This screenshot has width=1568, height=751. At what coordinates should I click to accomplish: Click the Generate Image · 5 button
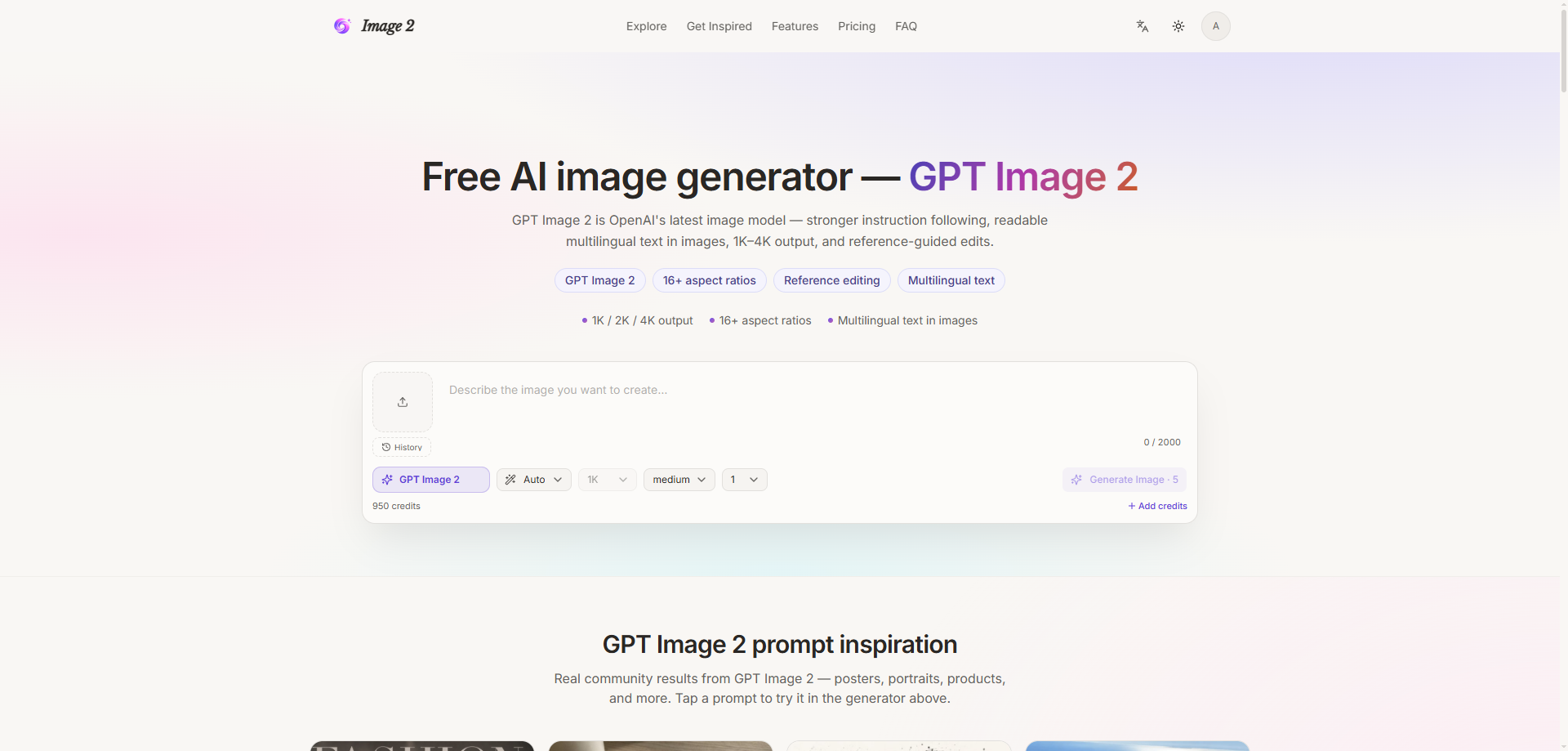tap(1125, 480)
